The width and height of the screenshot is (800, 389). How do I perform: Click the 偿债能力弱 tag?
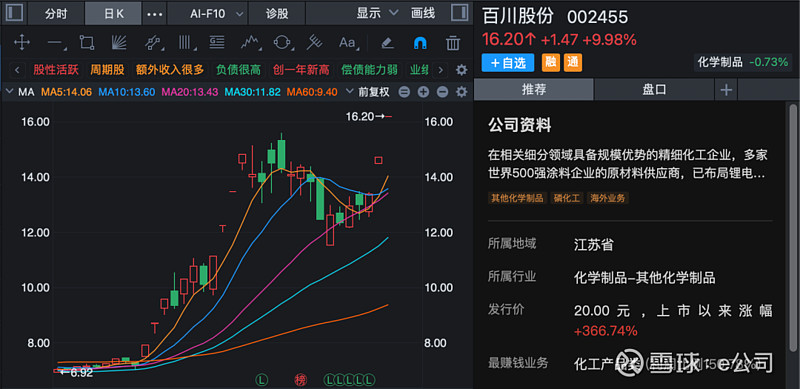[369, 70]
